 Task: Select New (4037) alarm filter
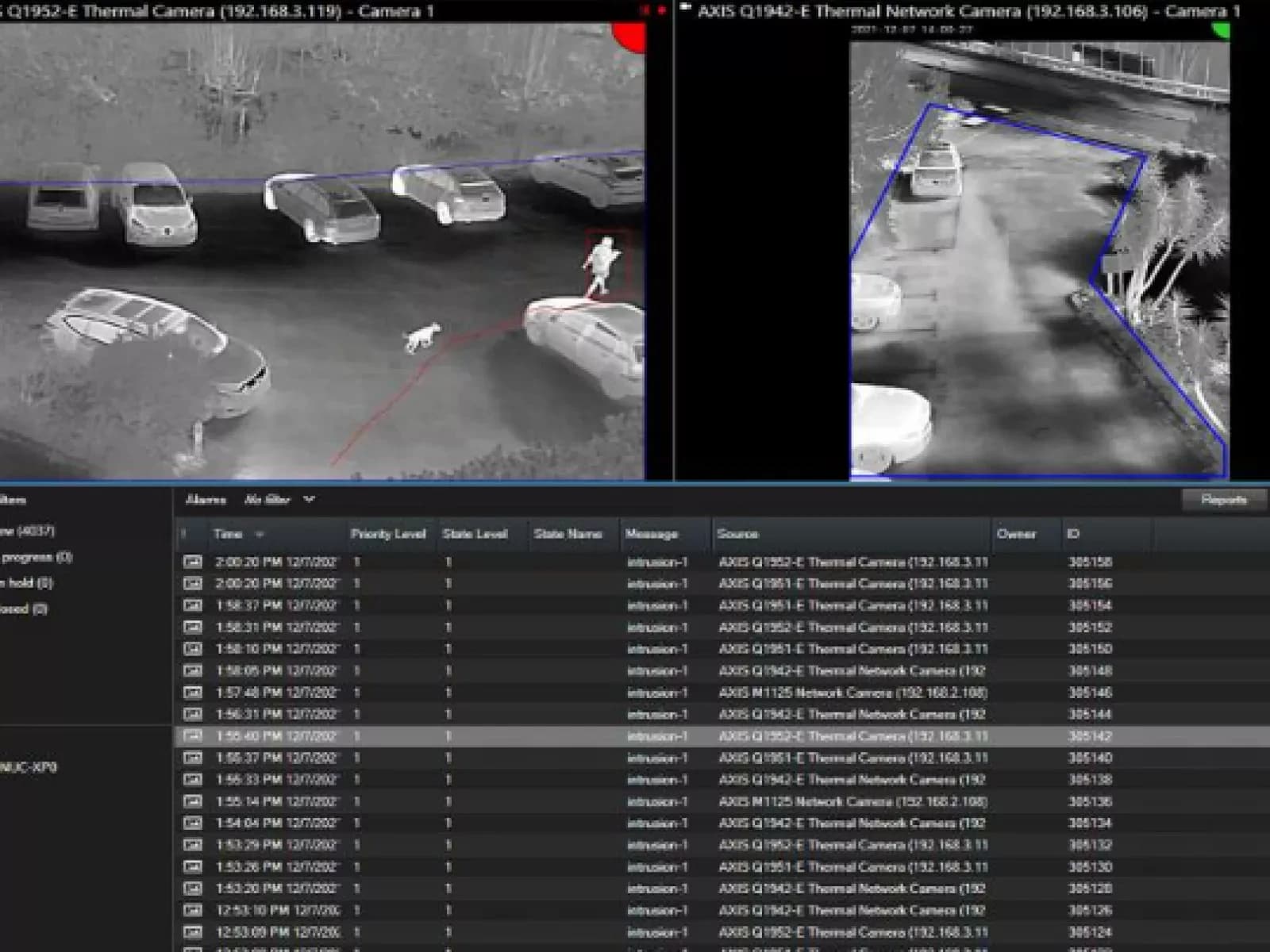[27, 531]
